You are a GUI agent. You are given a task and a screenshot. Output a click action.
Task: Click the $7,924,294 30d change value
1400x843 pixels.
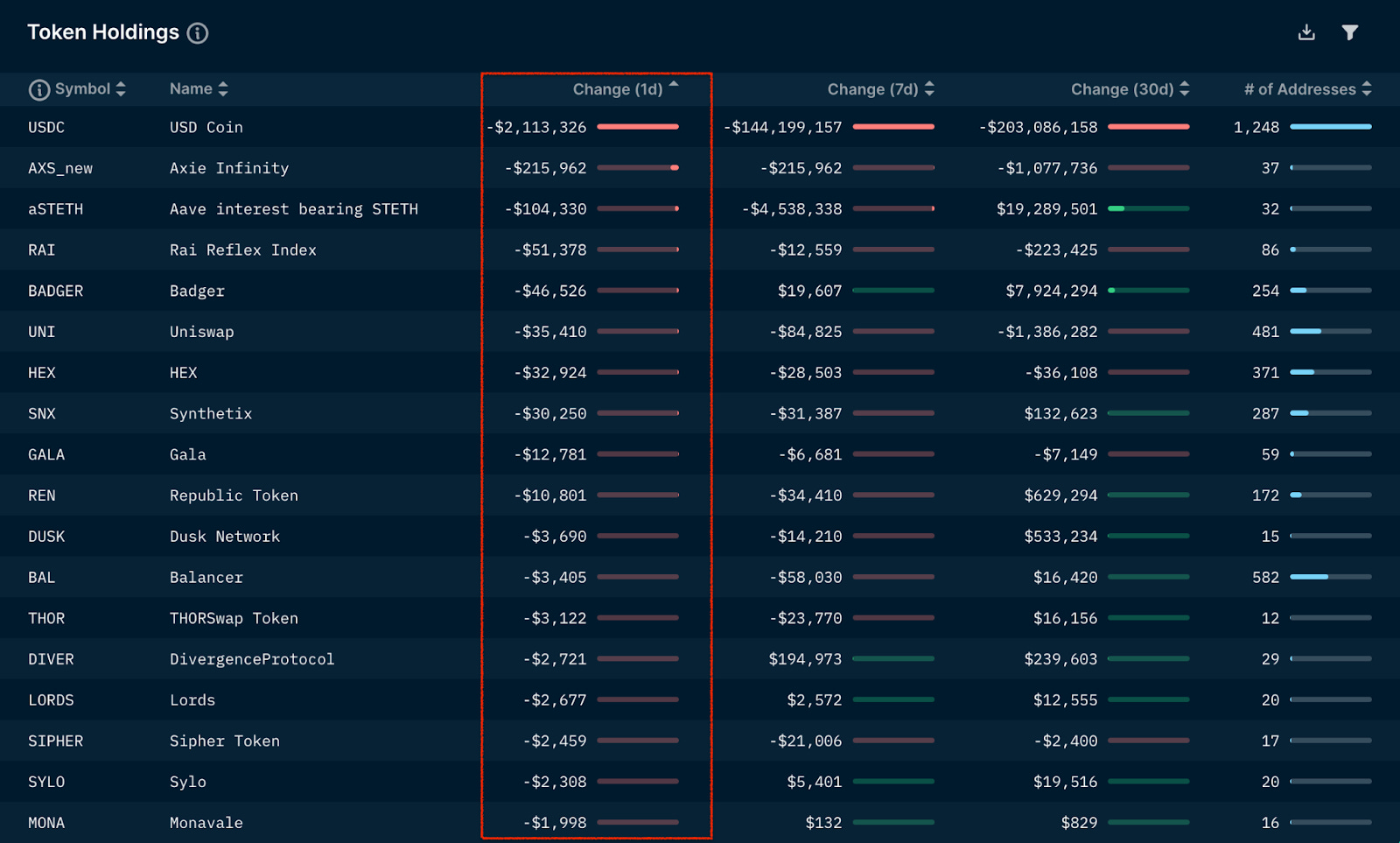[1052, 291]
